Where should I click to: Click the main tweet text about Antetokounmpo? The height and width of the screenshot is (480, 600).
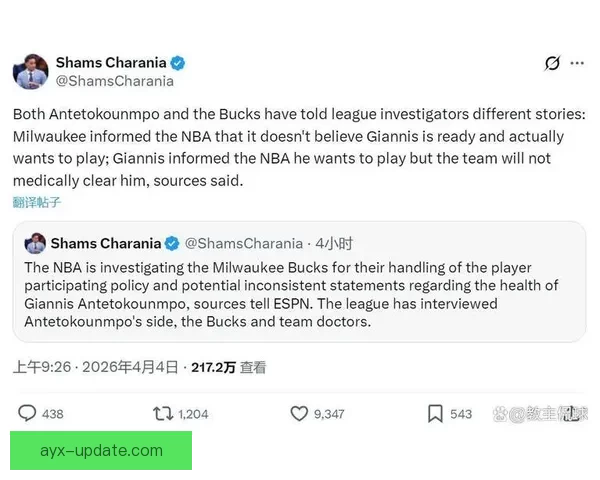pos(290,146)
